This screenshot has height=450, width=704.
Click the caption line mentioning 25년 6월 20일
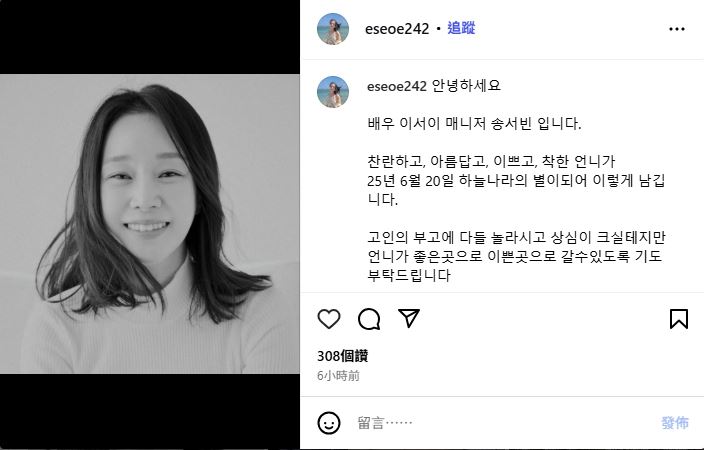pos(516,181)
